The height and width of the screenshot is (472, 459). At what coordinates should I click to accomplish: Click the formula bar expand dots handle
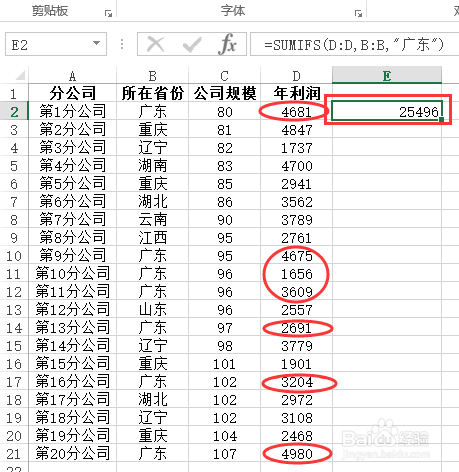[x=122, y=44]
